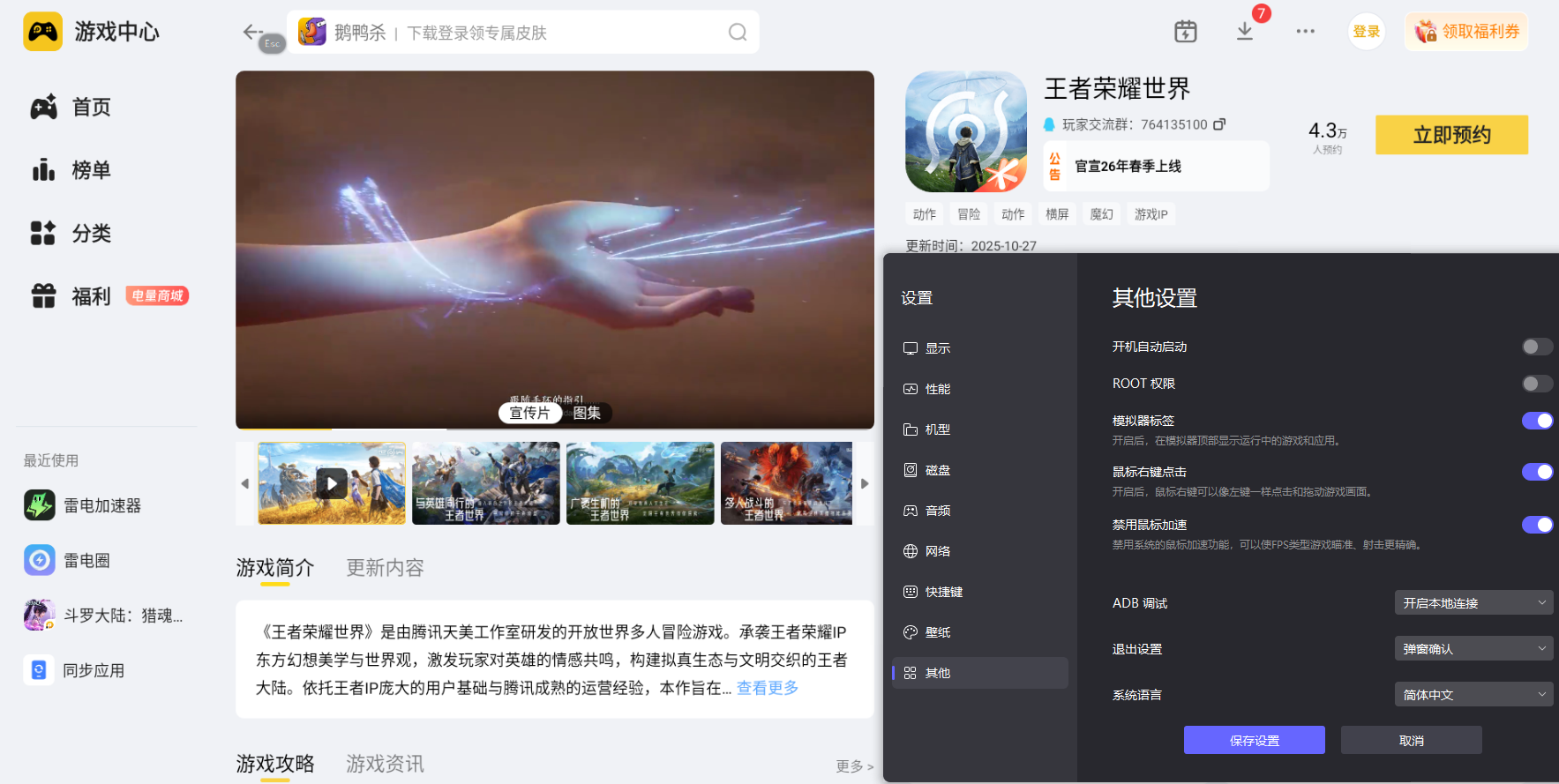Play the first trailer video thumbnail

click(x=331, y=483)
